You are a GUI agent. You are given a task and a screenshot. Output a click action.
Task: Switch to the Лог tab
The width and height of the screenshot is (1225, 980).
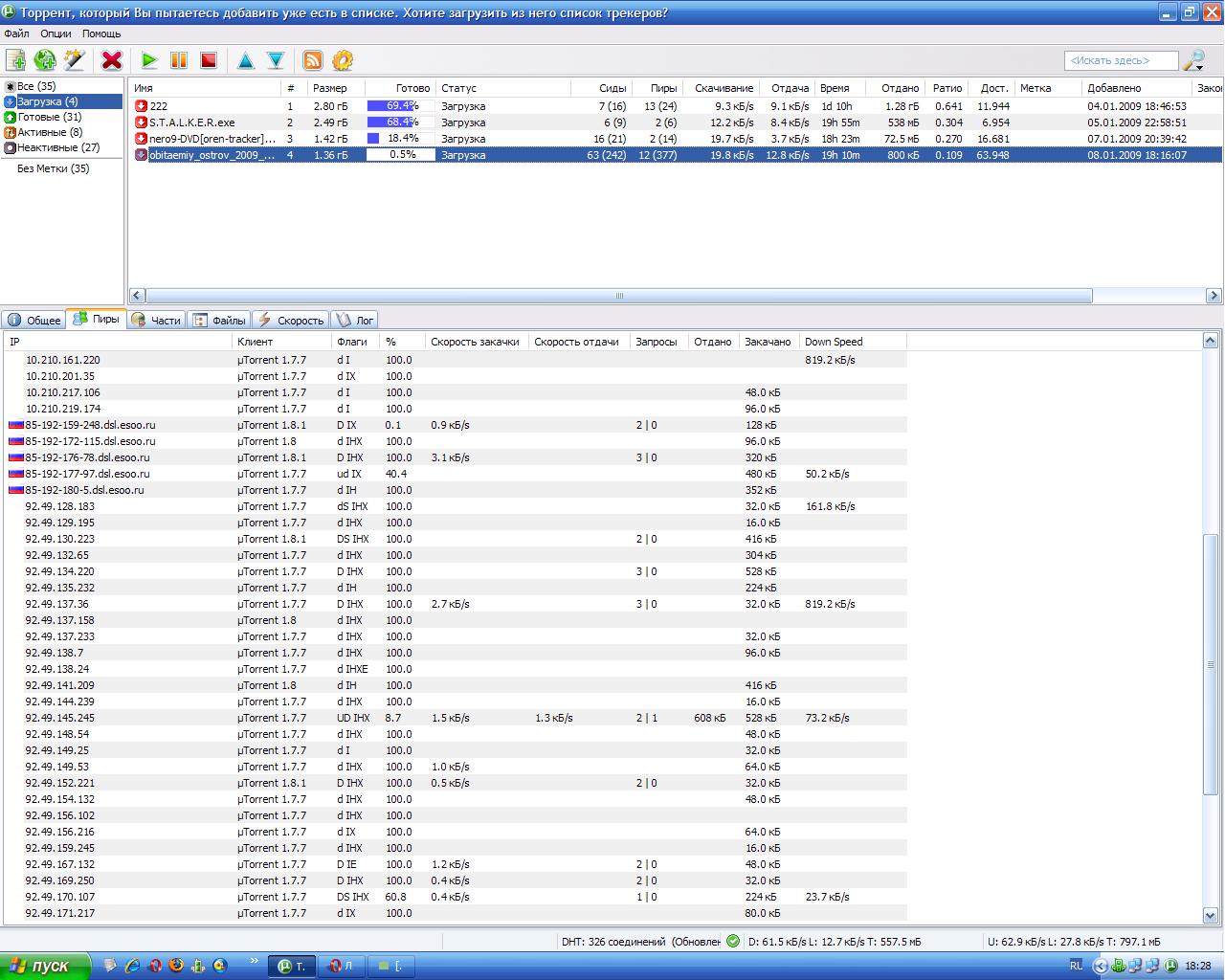coord(355,321)
